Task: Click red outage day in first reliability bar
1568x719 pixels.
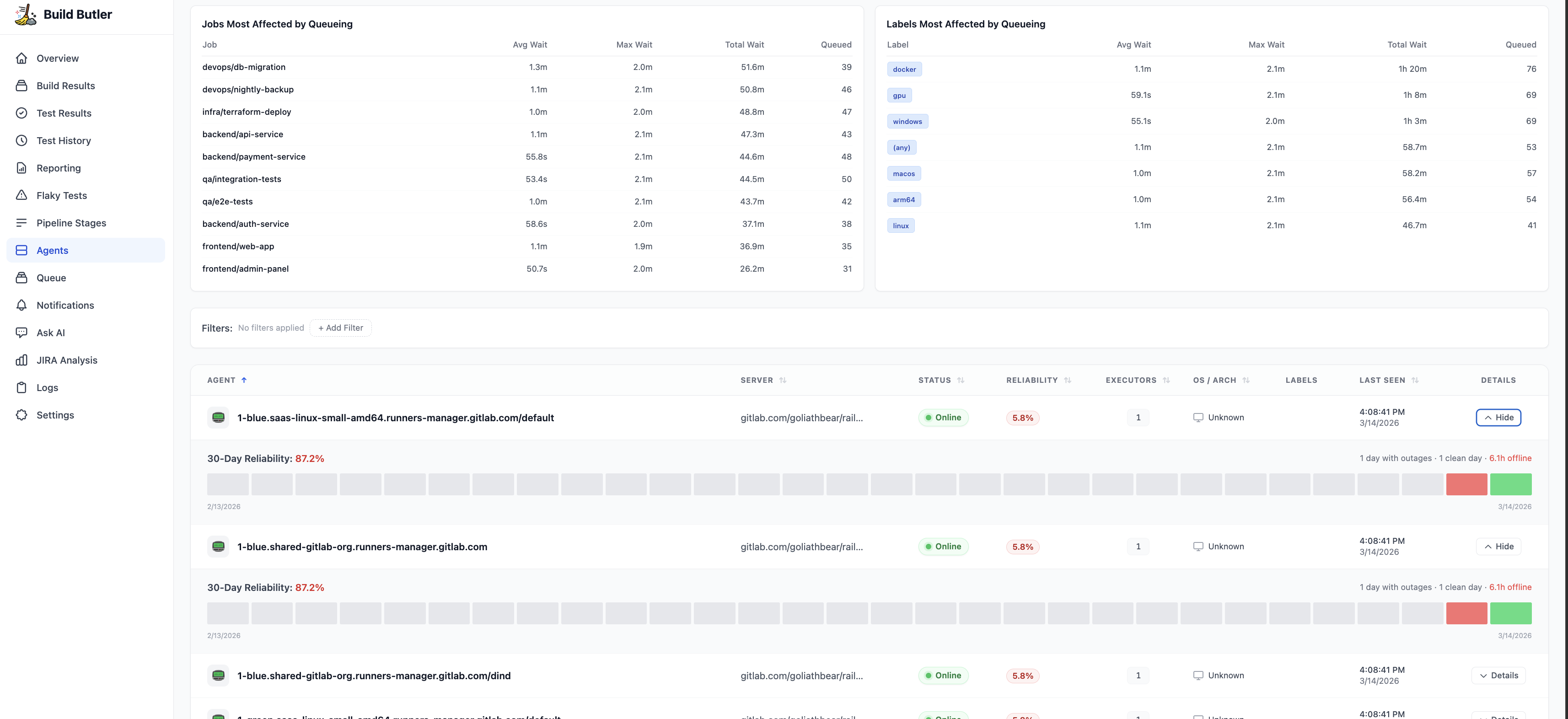Action: [1466, 484]
